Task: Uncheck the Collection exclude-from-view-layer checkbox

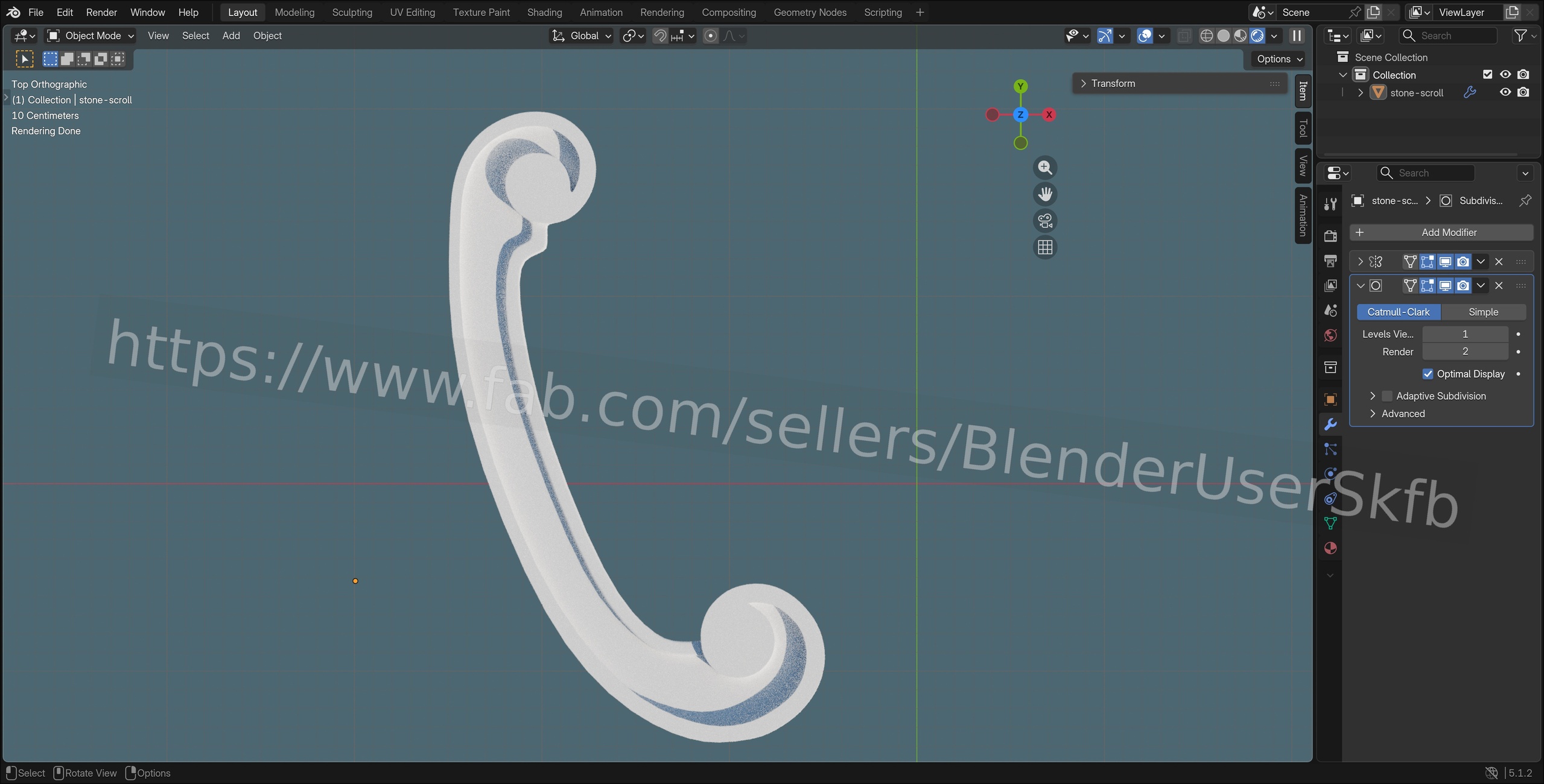Action: pyautogui.click(x=1487, y=75)
